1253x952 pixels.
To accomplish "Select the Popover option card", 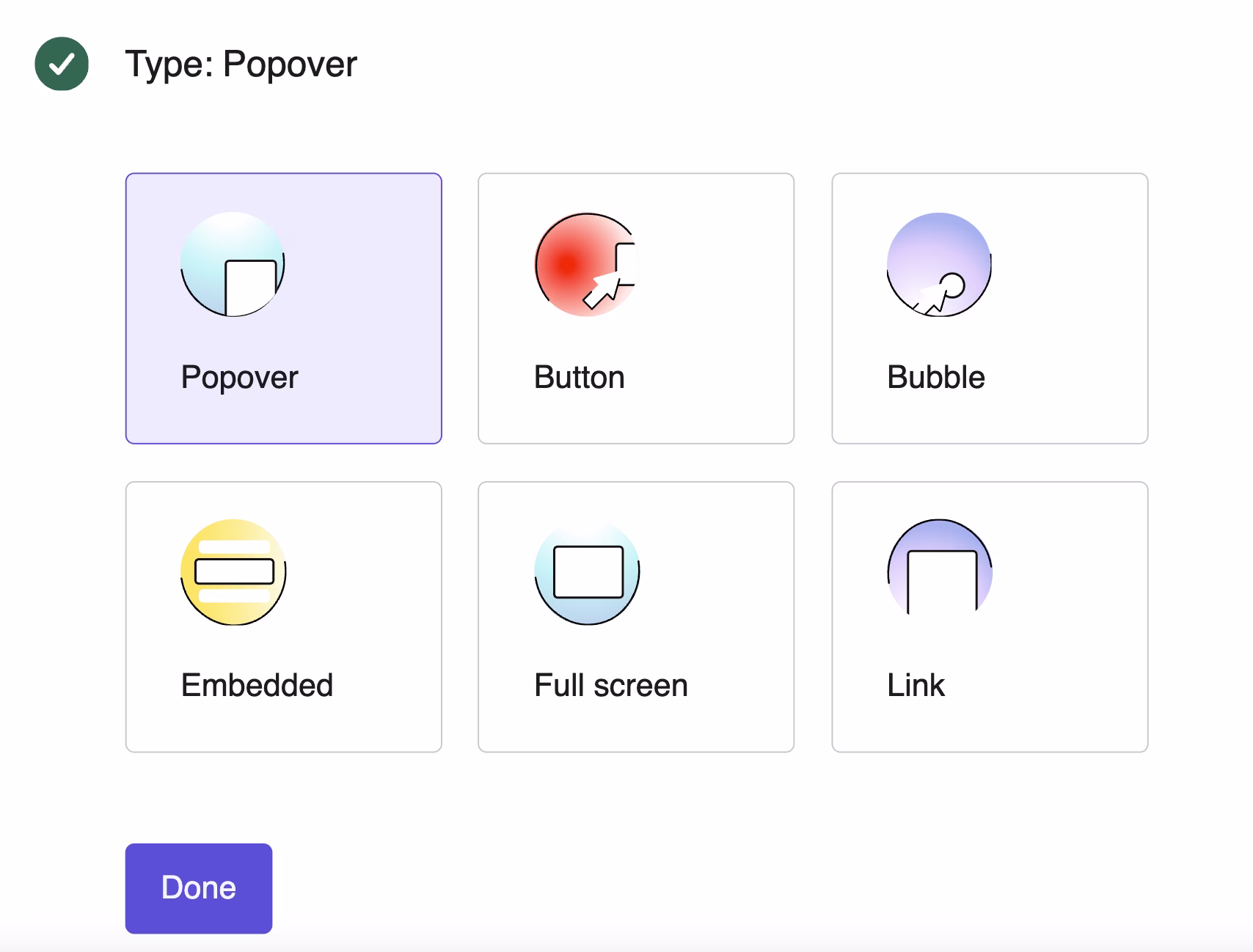I will (284, 309).
